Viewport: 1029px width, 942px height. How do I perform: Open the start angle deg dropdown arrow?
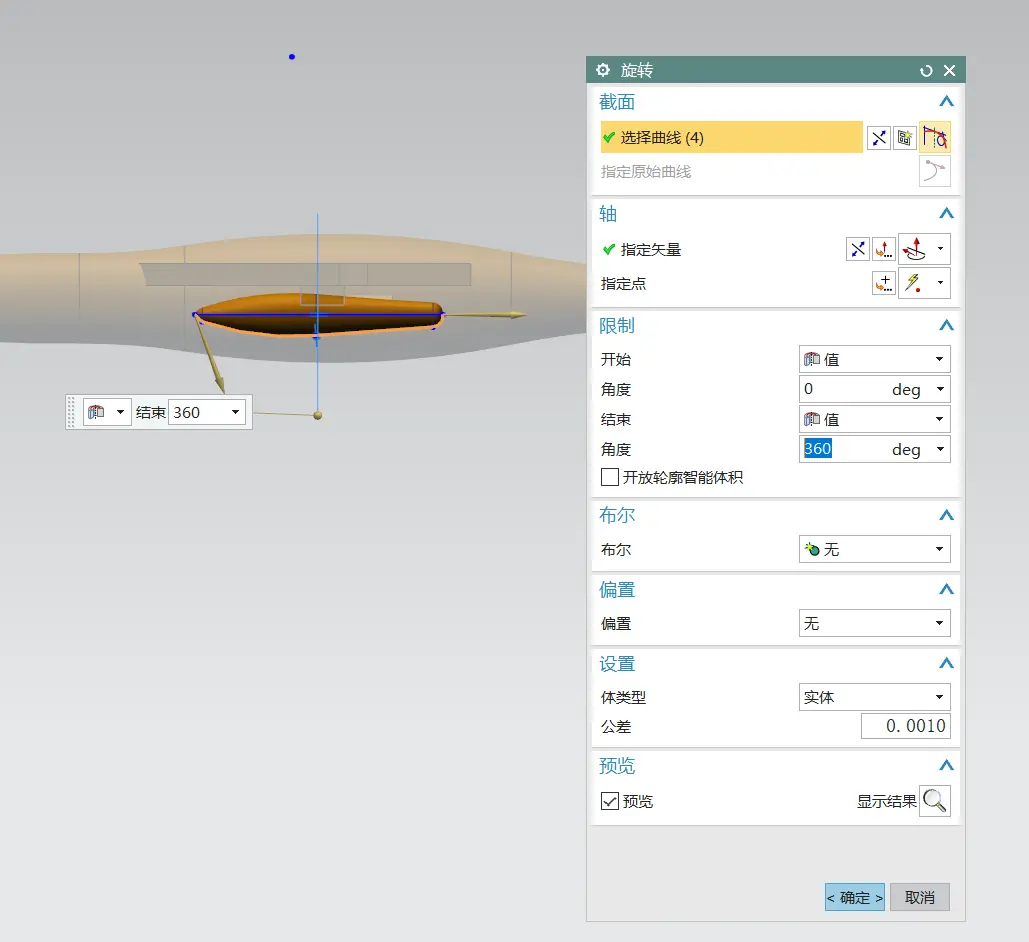pyautogui.click(x=940, y=389)
